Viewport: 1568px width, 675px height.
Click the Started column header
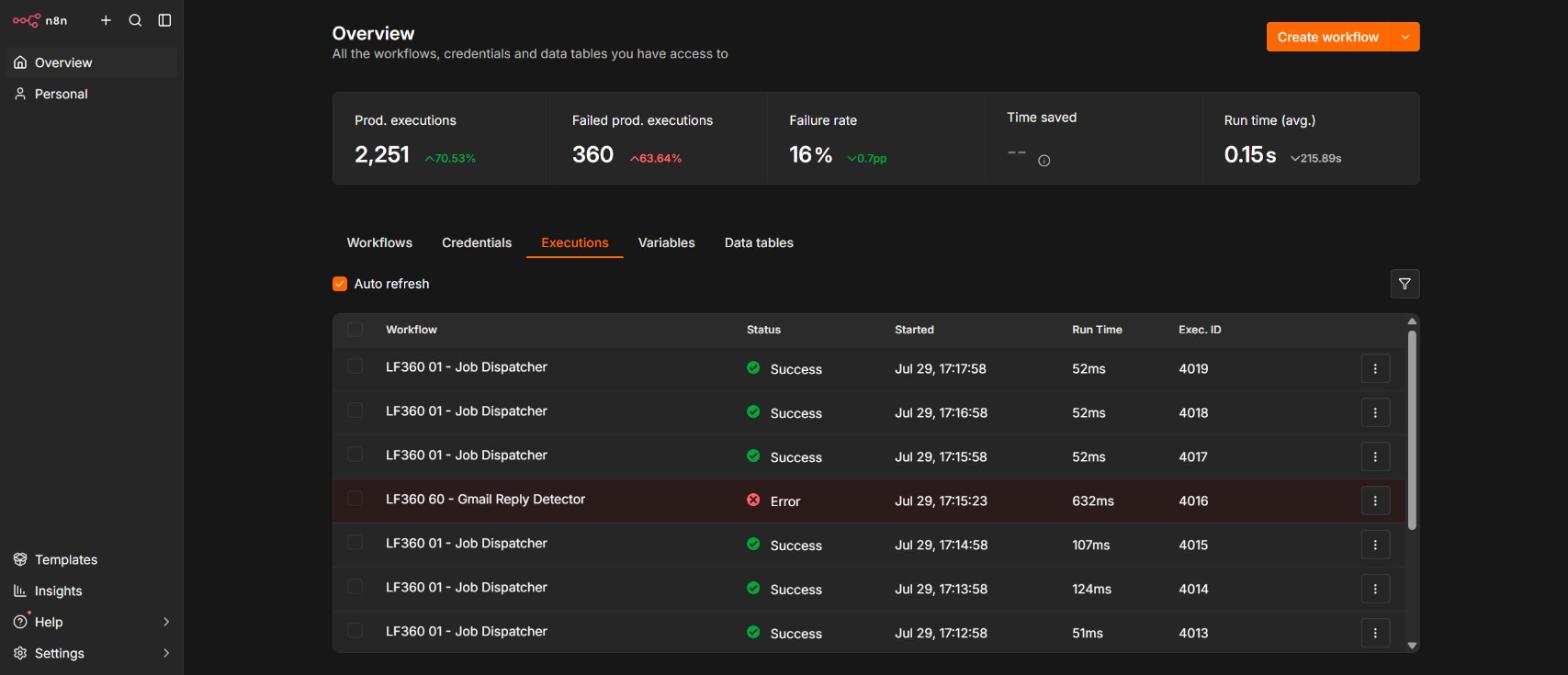(x=914, y=329)
